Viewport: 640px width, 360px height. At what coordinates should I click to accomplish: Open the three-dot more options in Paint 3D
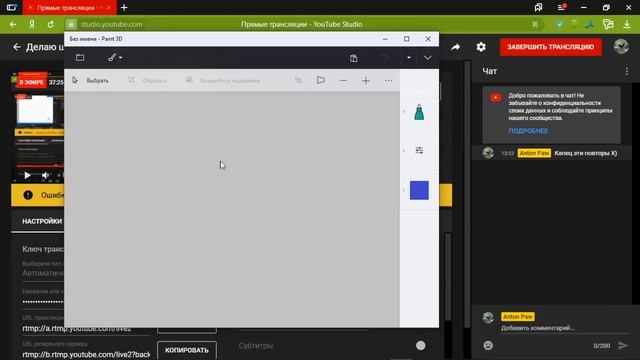click(x=388, y=81)
